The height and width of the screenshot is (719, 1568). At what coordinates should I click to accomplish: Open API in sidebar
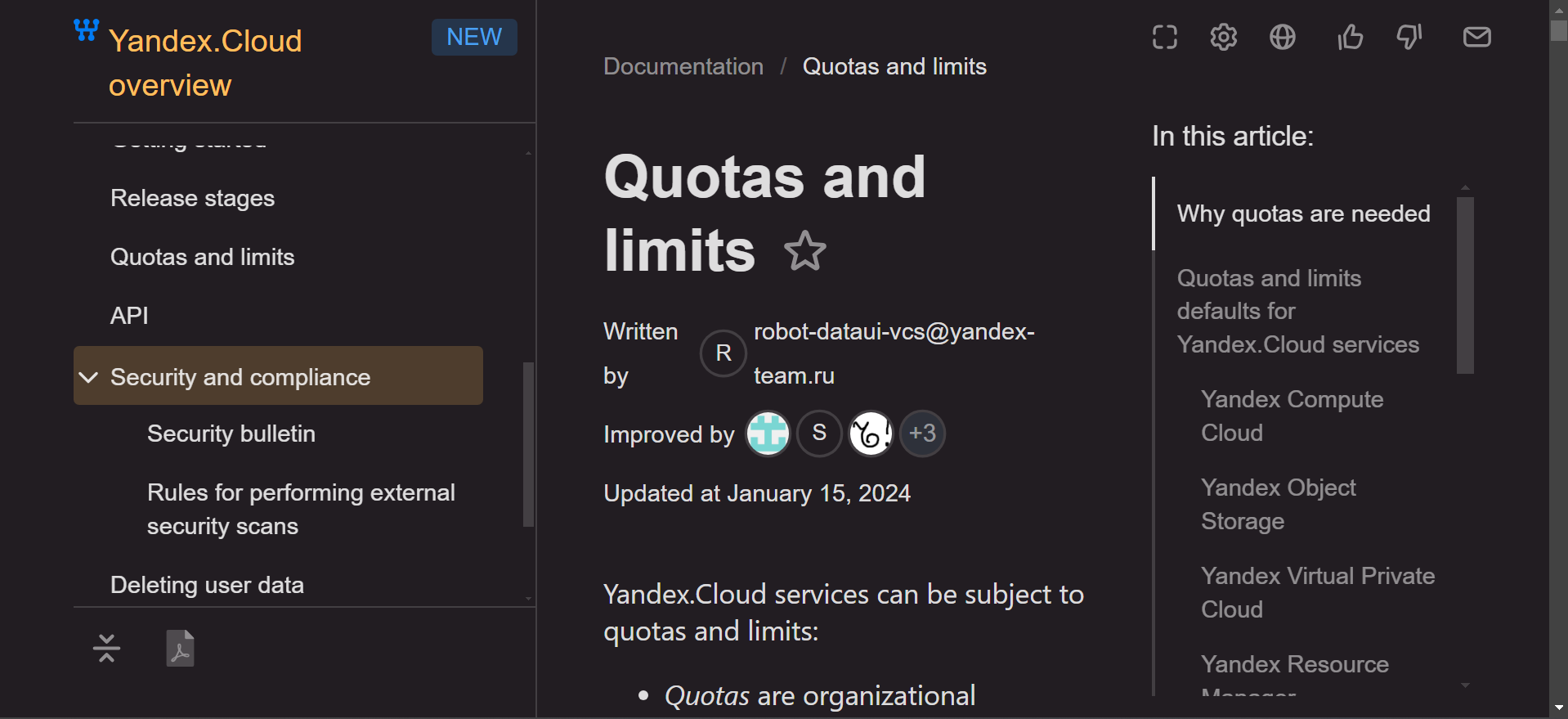click(129, 316)
